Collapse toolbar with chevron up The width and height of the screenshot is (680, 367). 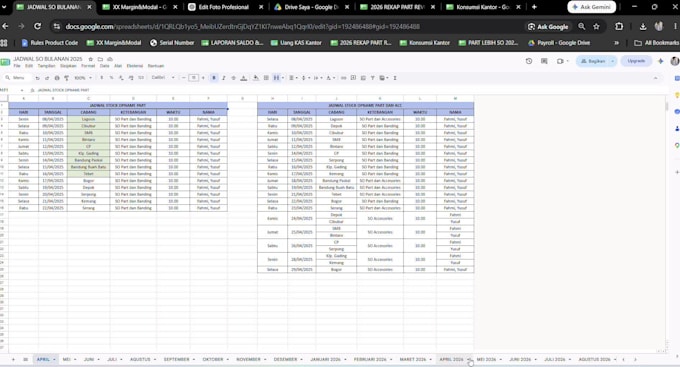tap(655, 78)
